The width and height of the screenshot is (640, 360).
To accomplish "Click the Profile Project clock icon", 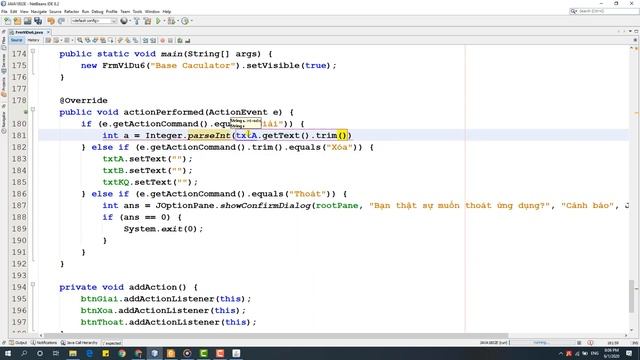I will click(185, 21).
